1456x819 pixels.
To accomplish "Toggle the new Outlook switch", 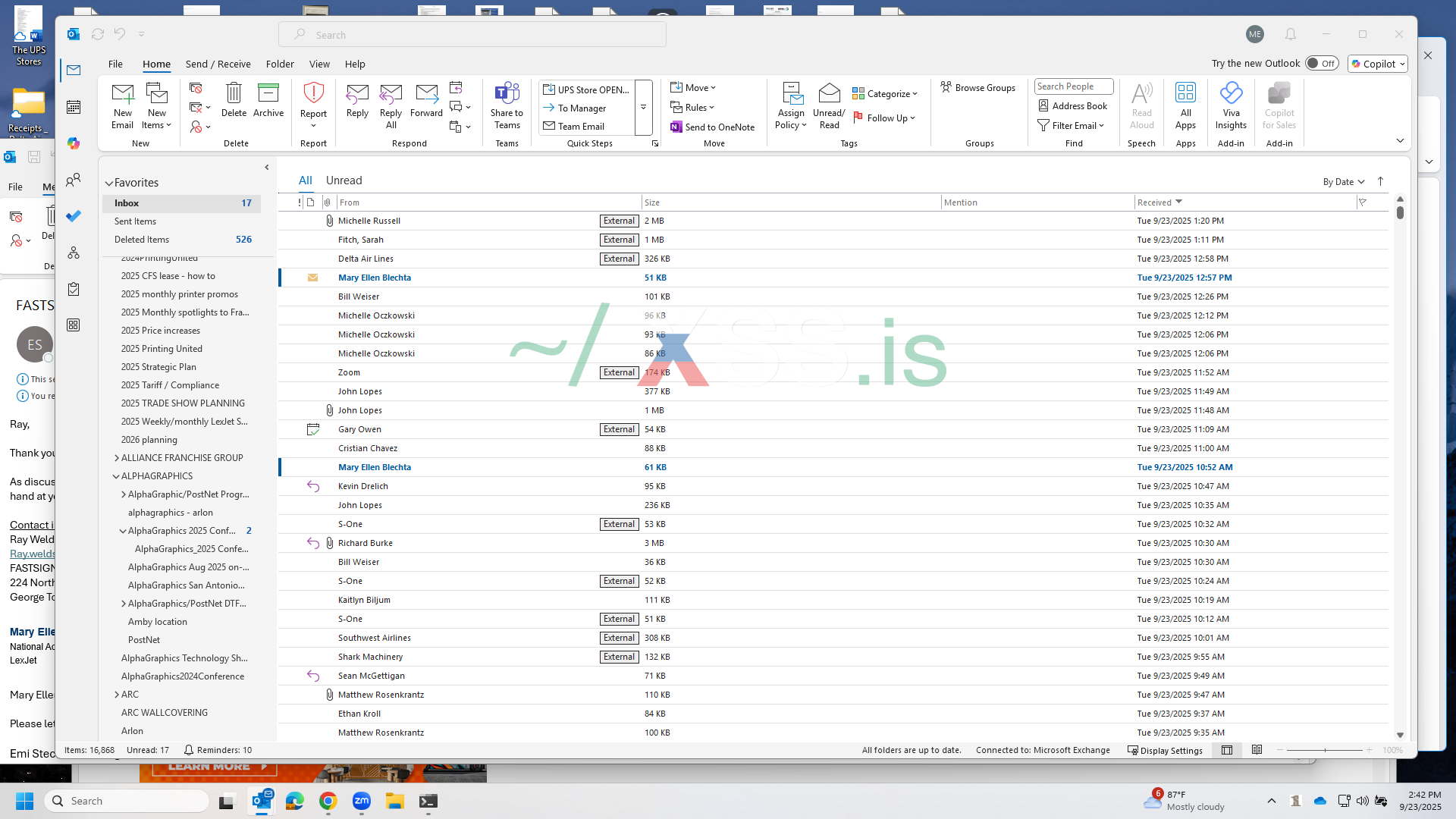I will click(1321, 64).
